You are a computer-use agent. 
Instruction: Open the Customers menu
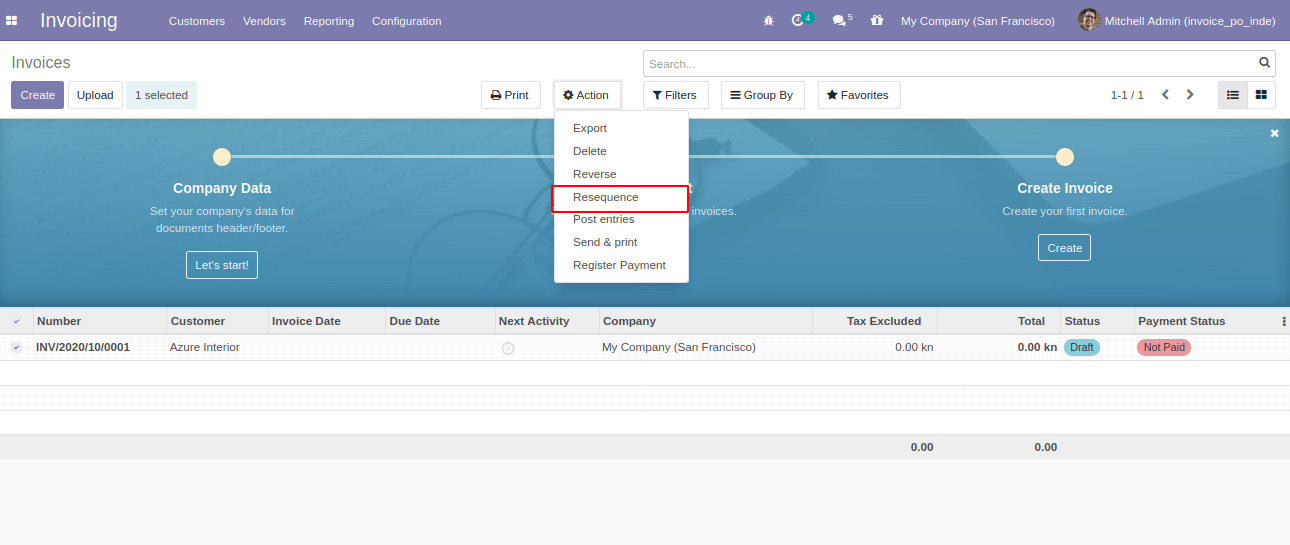[x=197, y=21]
